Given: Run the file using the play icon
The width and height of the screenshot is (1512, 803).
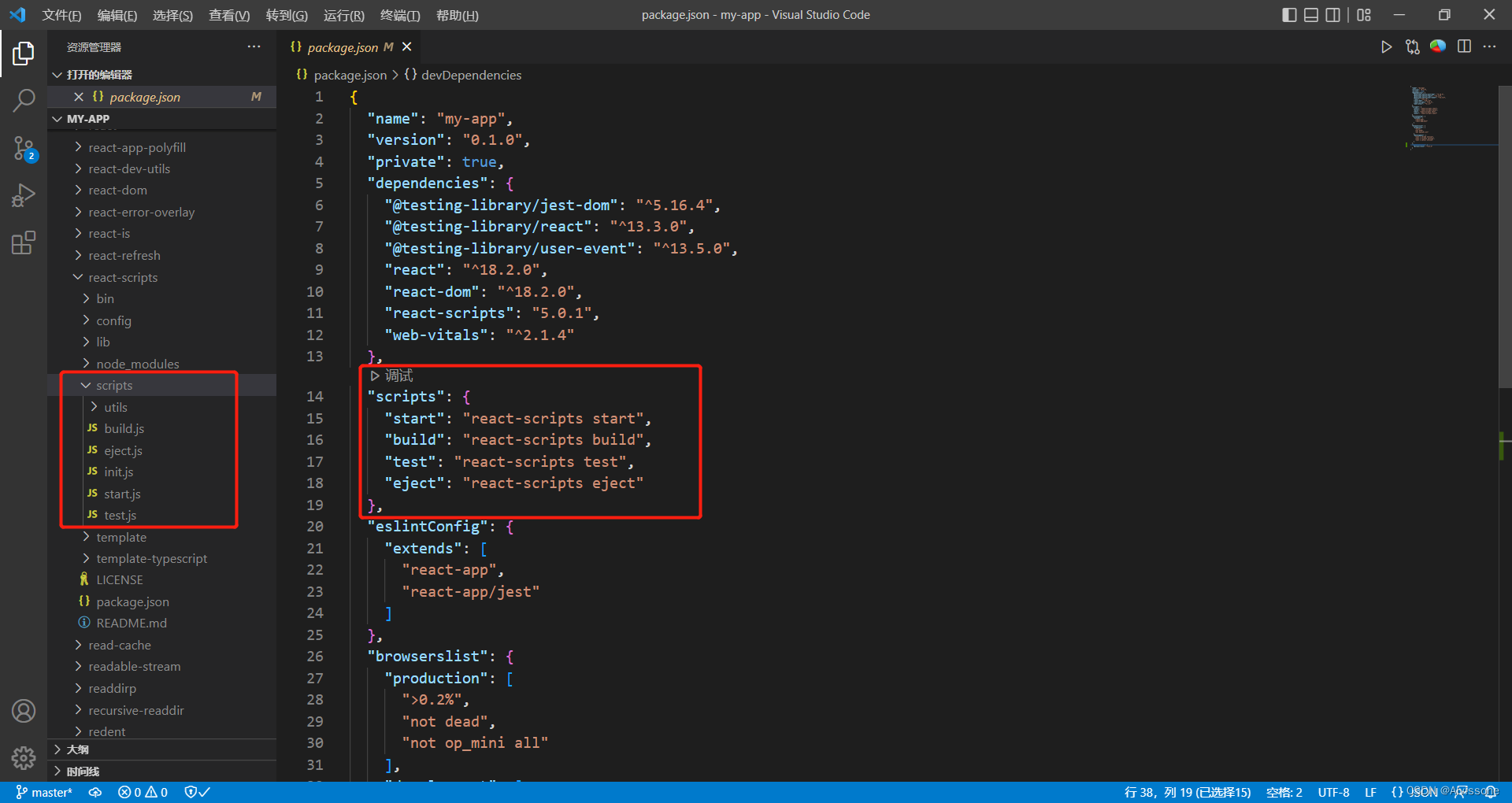Looking at the screenshot, I should coord(1387,46).
